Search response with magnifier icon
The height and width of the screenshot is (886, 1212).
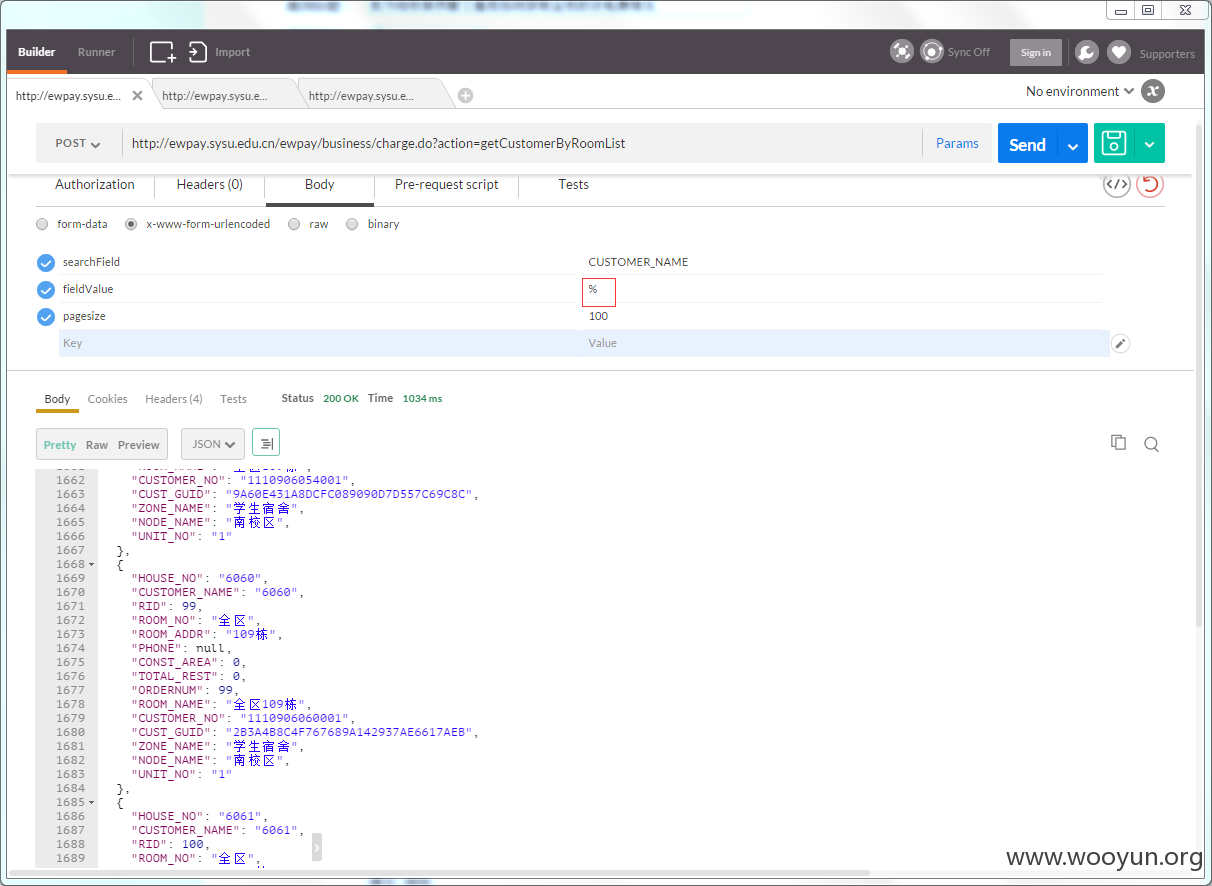pos(1151,444)
